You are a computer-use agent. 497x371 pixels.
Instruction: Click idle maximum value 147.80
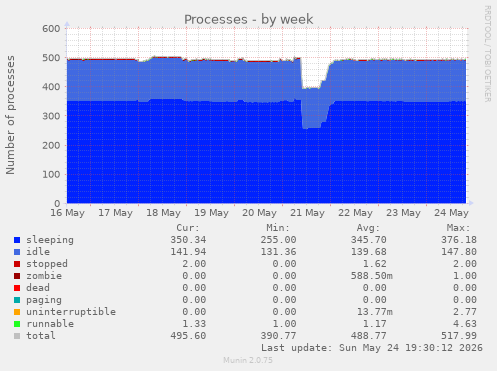click(x=459, y=252)
